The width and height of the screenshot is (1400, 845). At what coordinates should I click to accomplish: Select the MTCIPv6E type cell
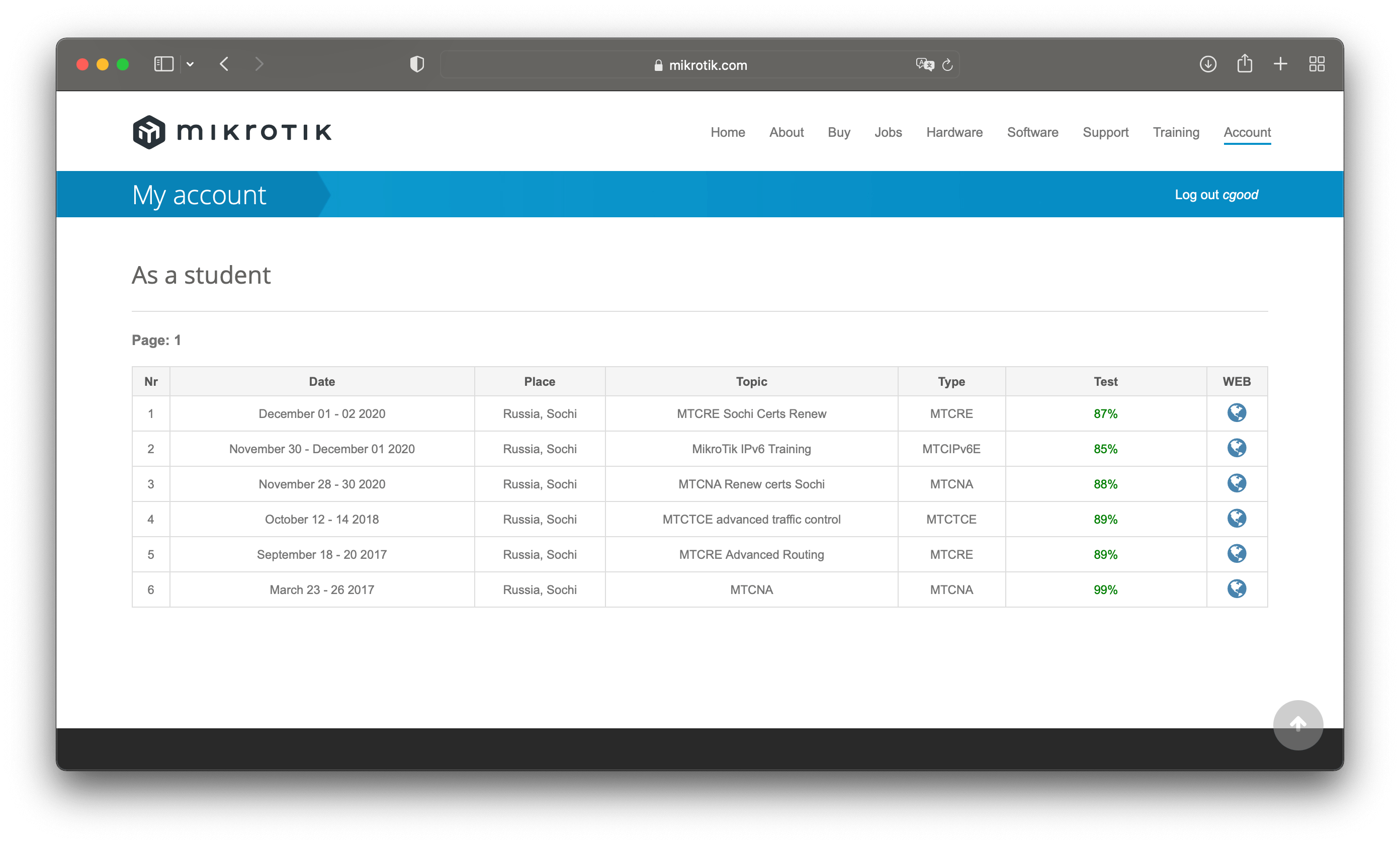(x=951, y=449)
